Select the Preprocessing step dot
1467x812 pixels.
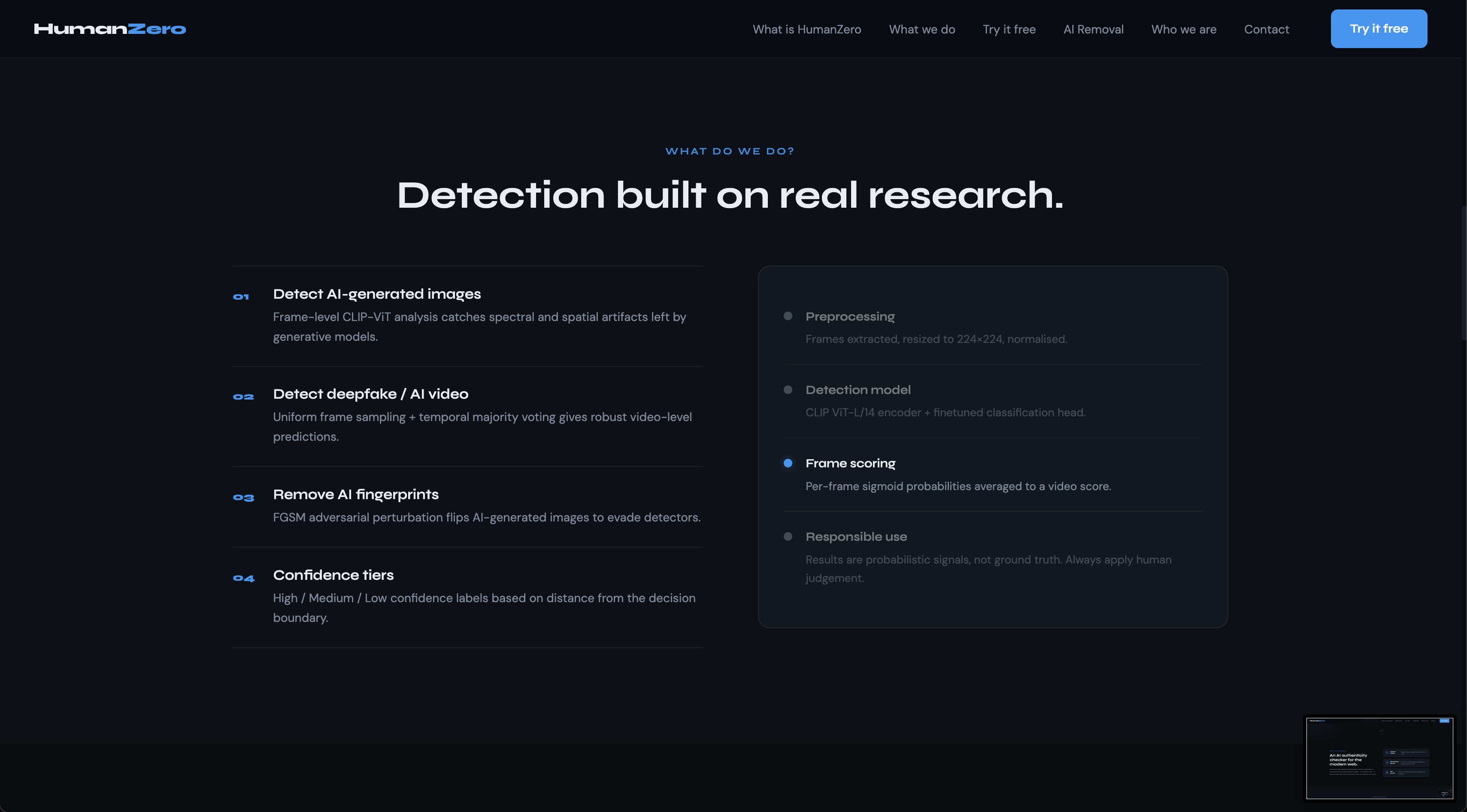pyautogui.click(x=788, y=316)
